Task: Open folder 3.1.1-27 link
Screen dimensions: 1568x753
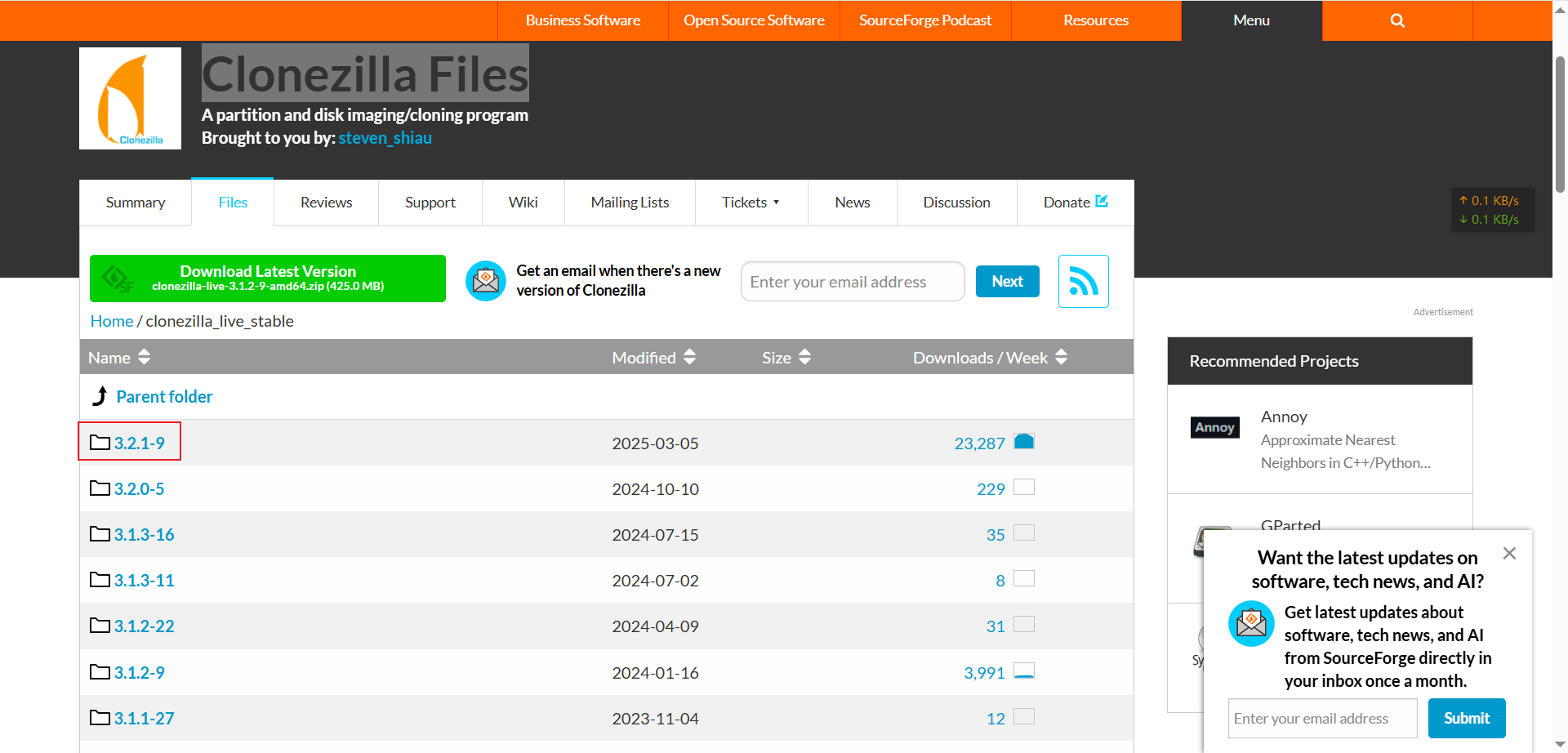Action: pos(144,718)
